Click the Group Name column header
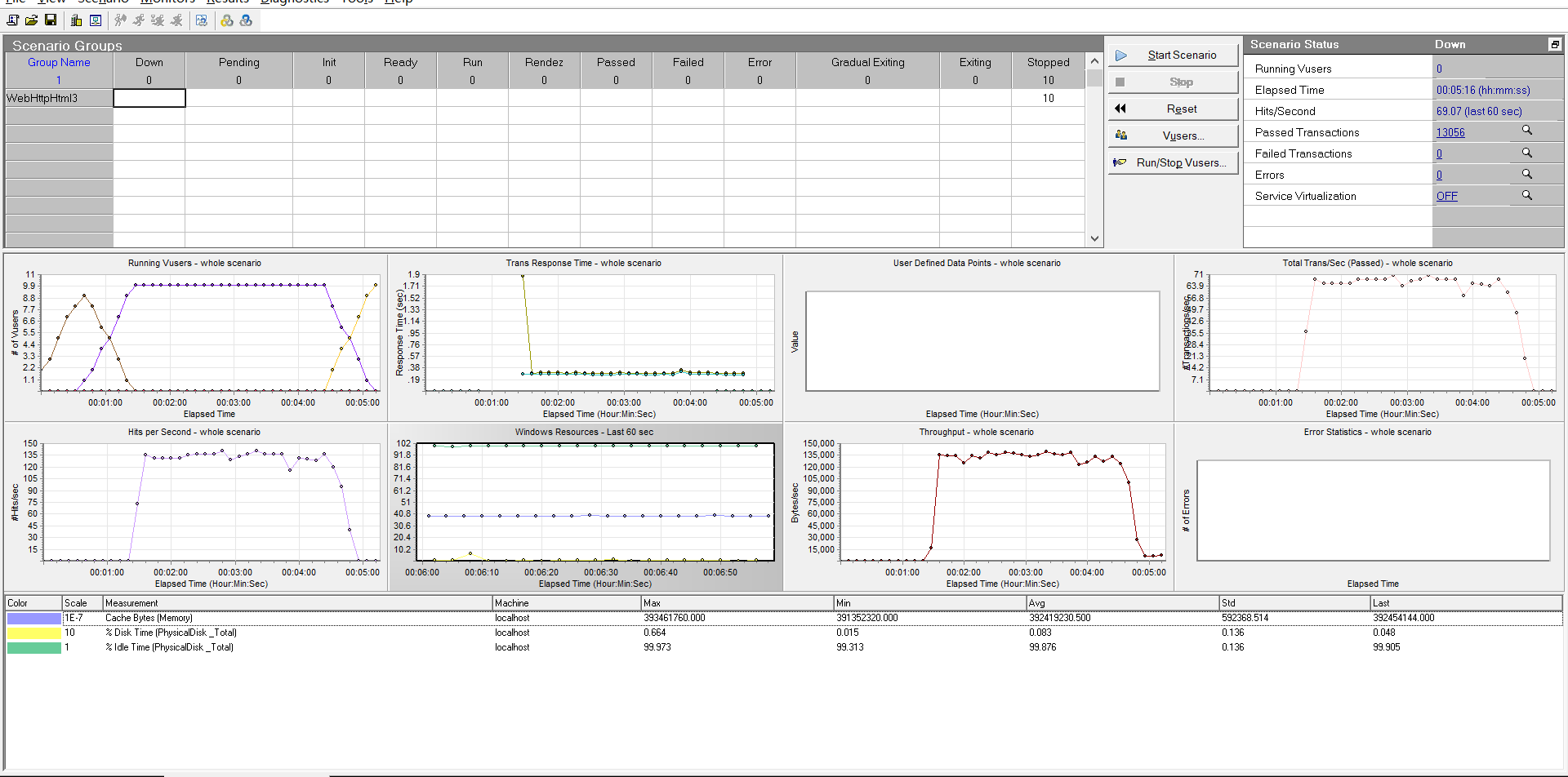The width and height of the screenshot is (1568, 777). click(x=59, y=62)
